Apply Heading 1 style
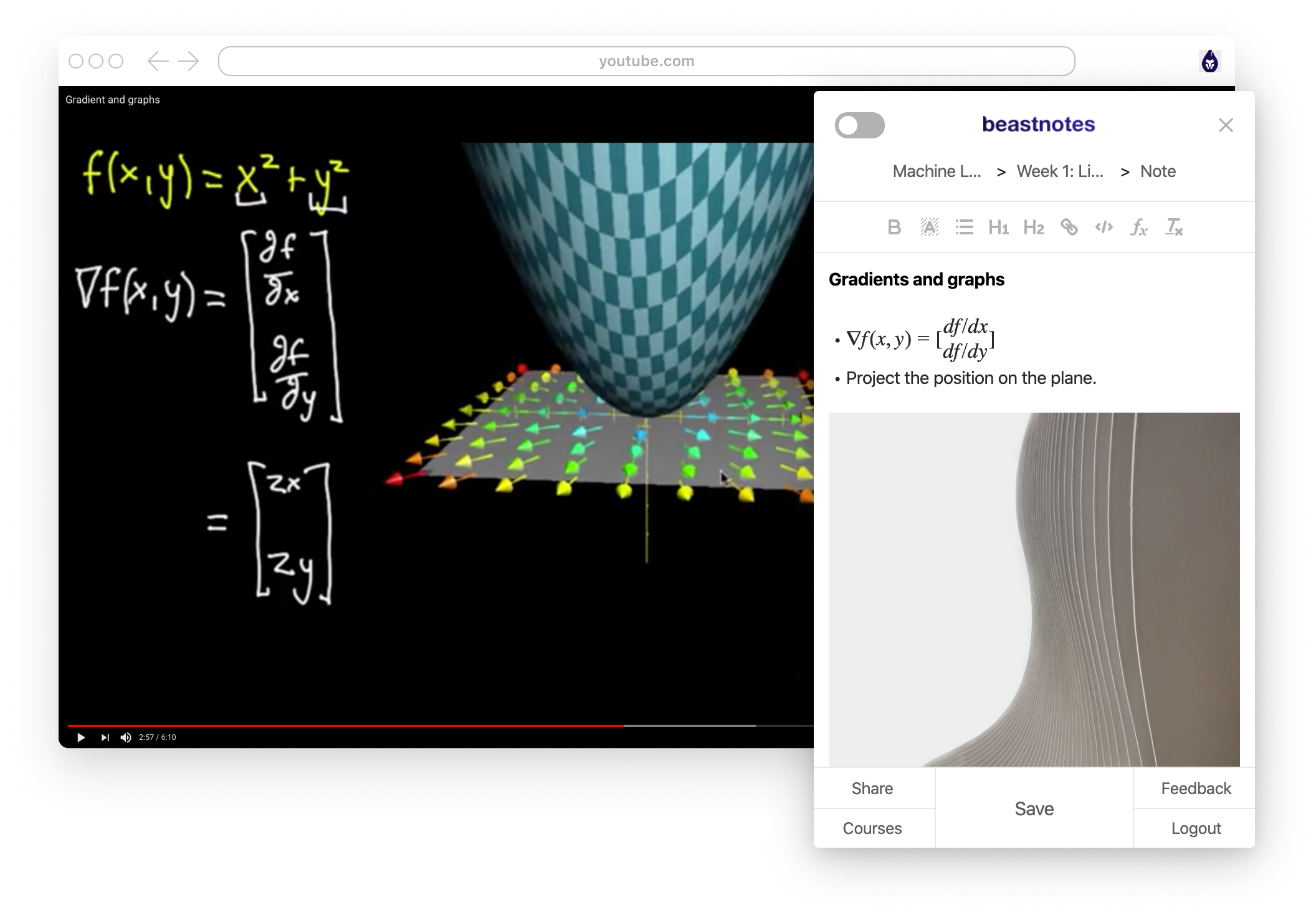 pyautogui.click(x=998, y=228)
